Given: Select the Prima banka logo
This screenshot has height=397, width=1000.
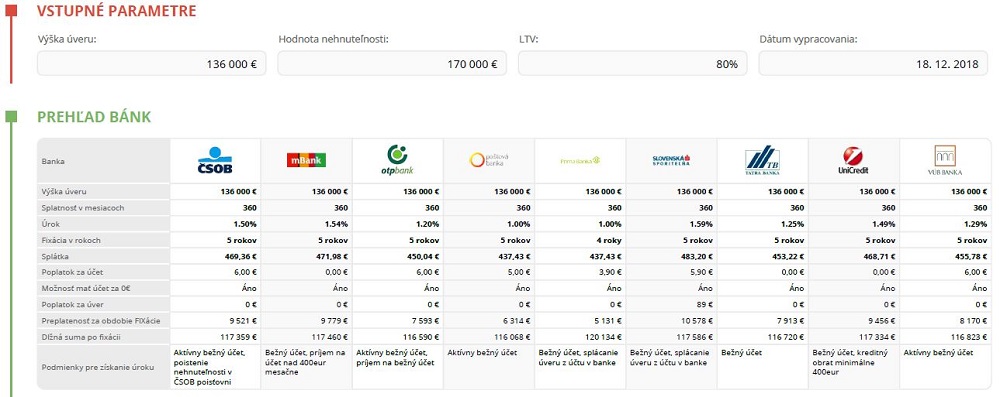Looking at the screenshot, I should click(580, 160).
